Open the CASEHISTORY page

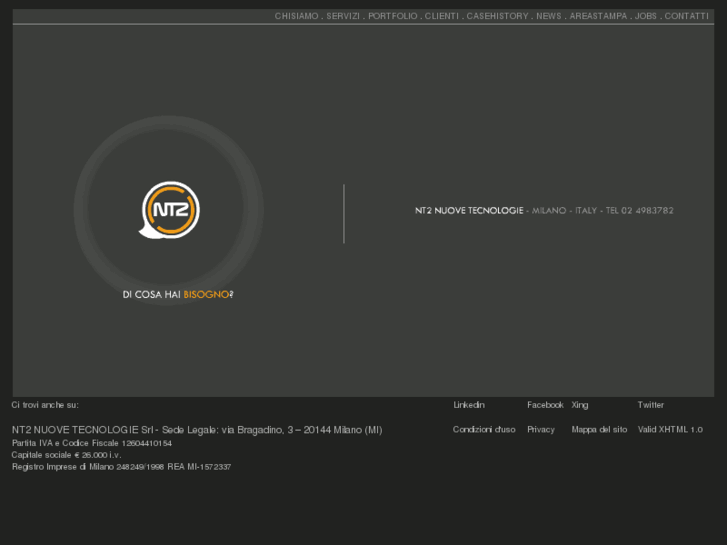pyautogui.click(x=497, y=16)
